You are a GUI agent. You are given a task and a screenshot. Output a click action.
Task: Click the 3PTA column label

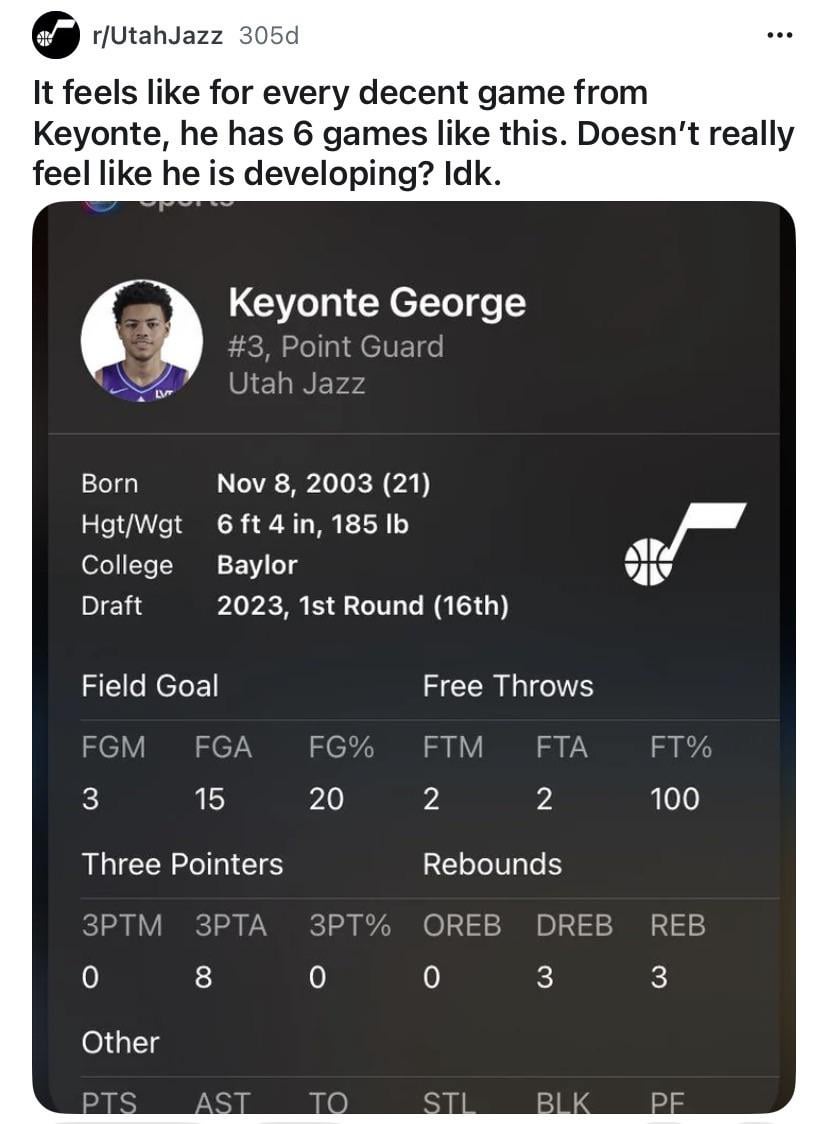[231, 926]
